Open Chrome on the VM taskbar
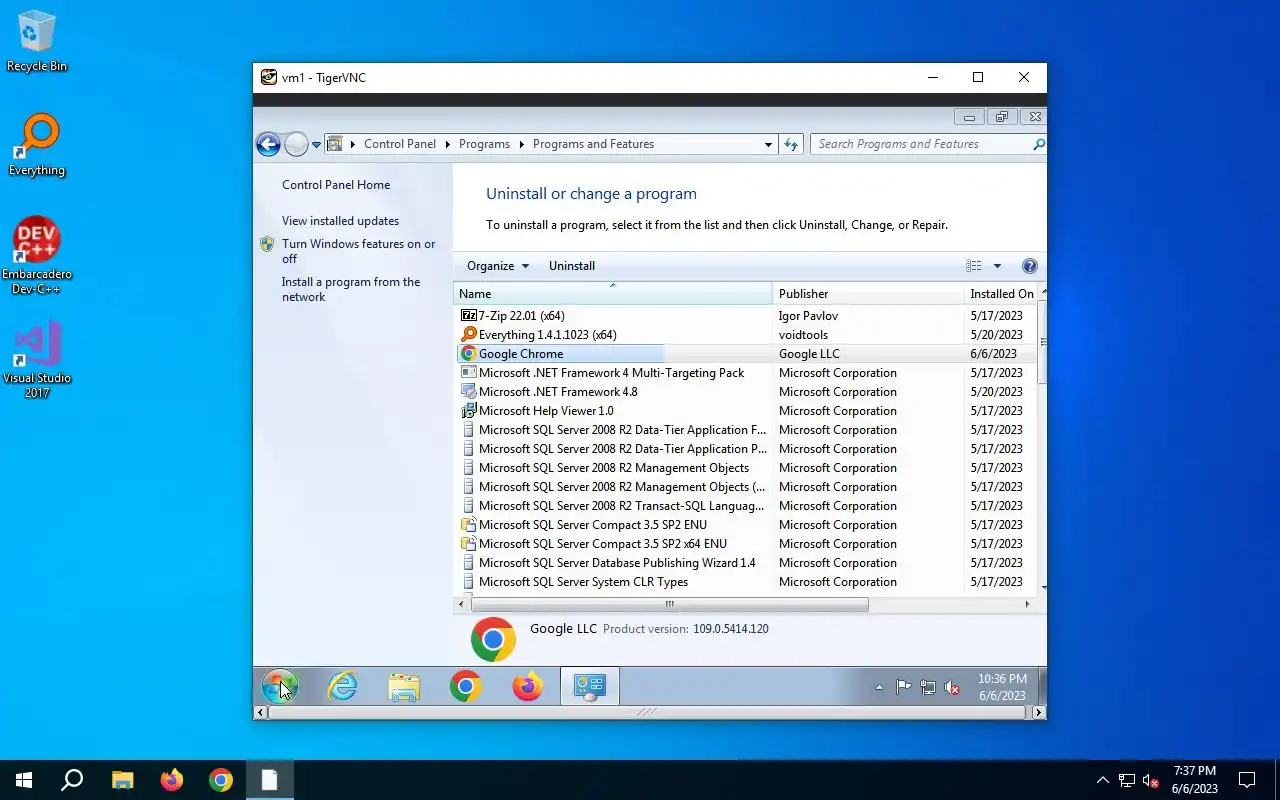This screenshot has height=800, width=1280. [x=465, y=686]
